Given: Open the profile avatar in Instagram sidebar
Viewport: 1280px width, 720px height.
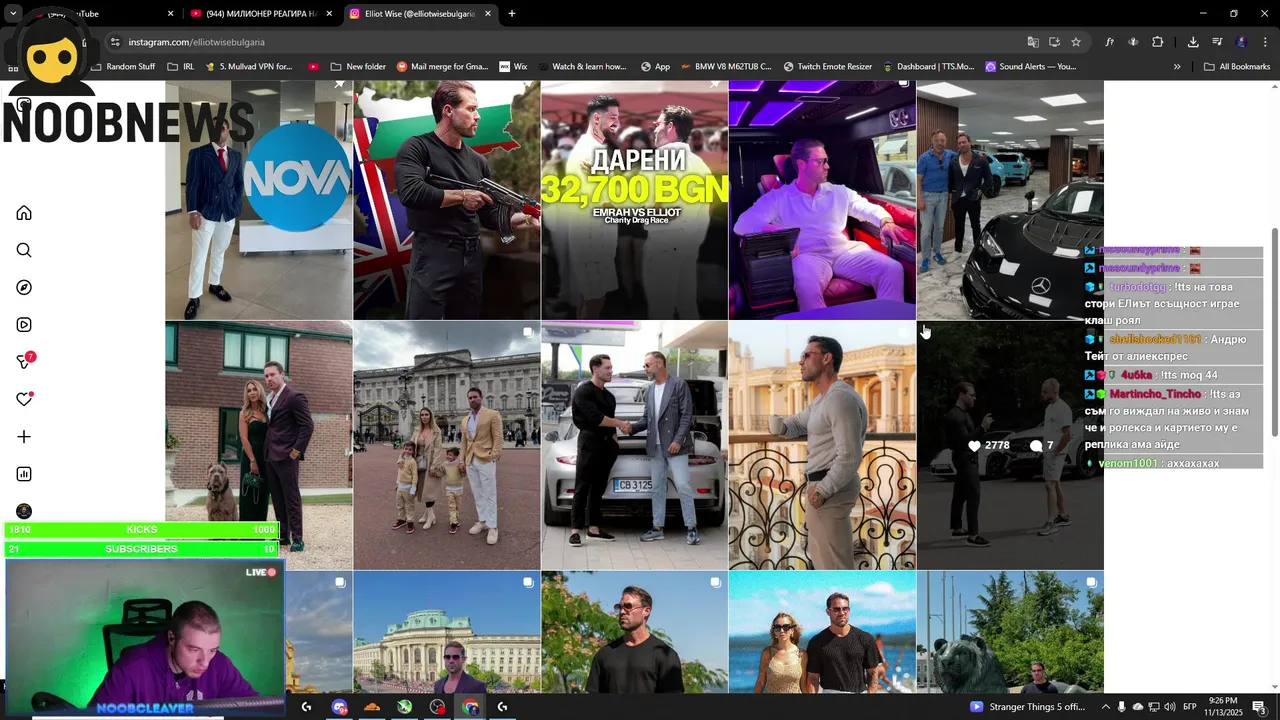Looking at the screenshot, I should click(x=24, y=511).
